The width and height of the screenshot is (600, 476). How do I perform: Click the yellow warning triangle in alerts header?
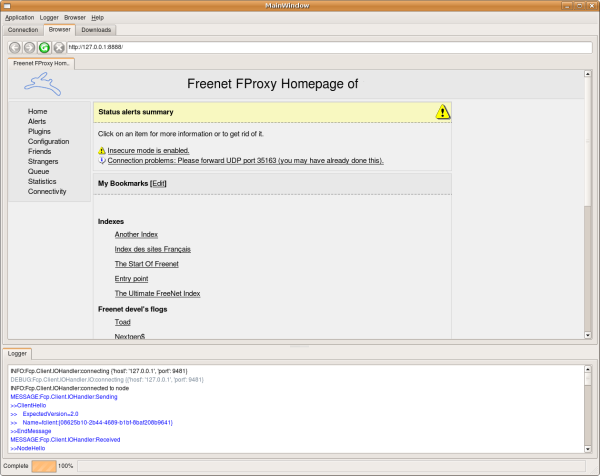pos(443,112)
